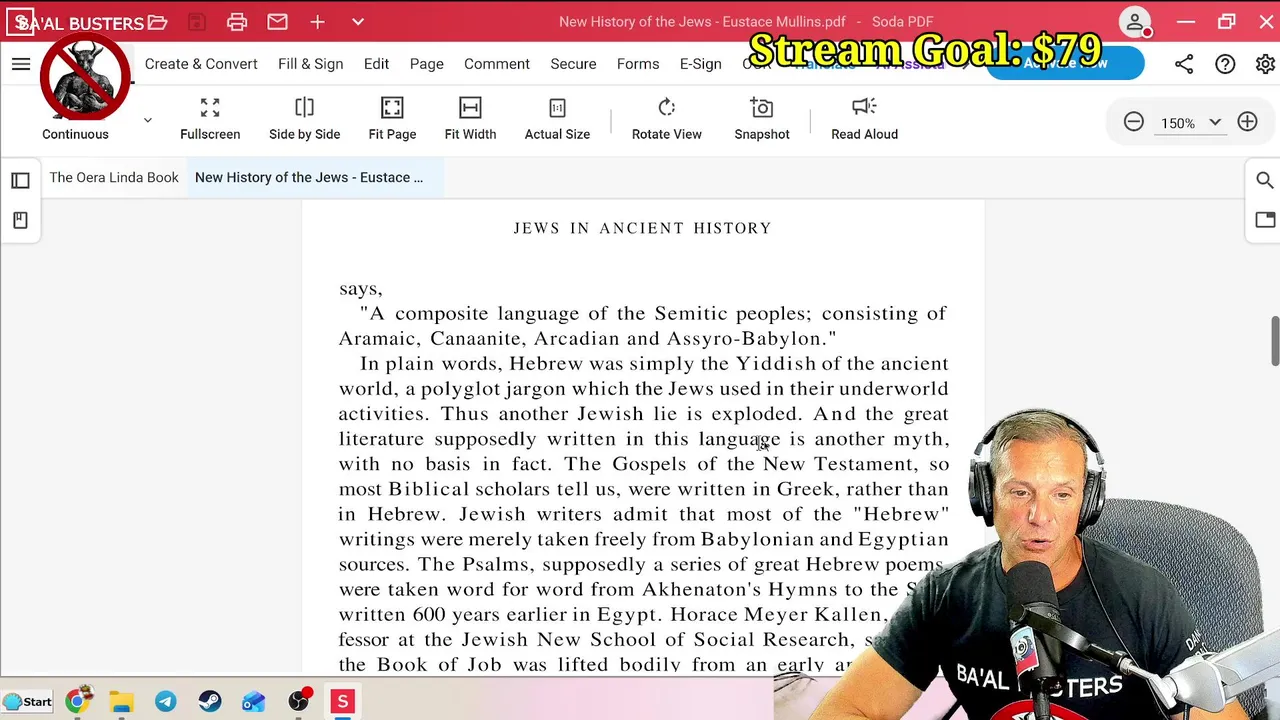This screenshot has height=720, width=1280.
Task: Open the bookmarks panel icon
Action: tap(20, 220)
